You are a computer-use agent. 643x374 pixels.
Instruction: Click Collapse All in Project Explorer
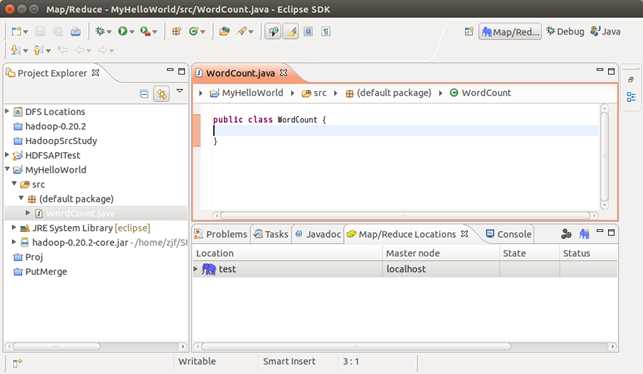coord(144,94)
